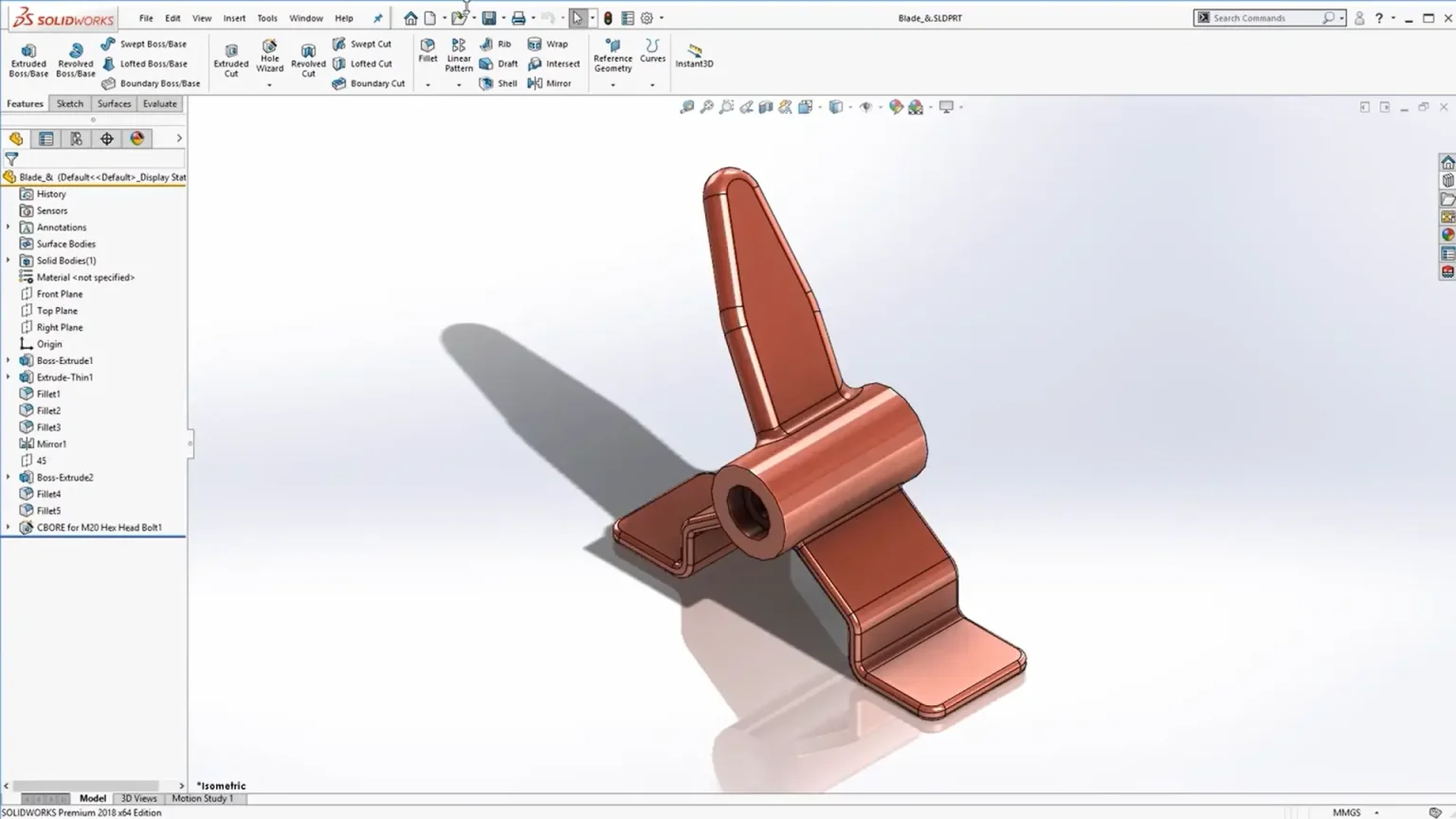Open the DisplayManager appearance tab icon
This screenshot has width=1456, height=819.
(137, 138)
